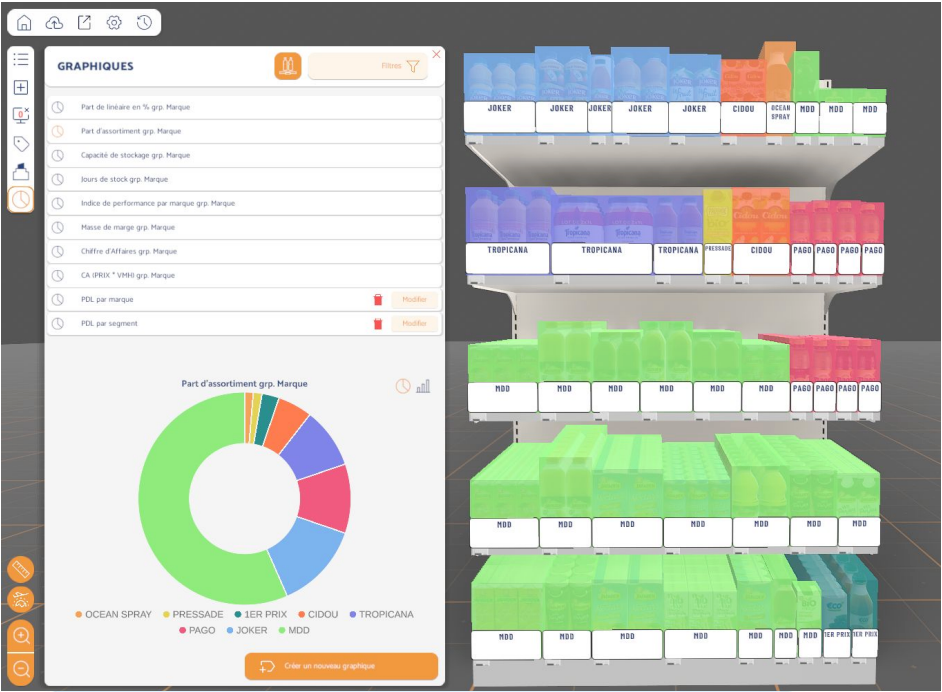The height and width of the screenshot is (692, 942).
Task: Delete the PDL par segment chart
Action: pos(378,324)
